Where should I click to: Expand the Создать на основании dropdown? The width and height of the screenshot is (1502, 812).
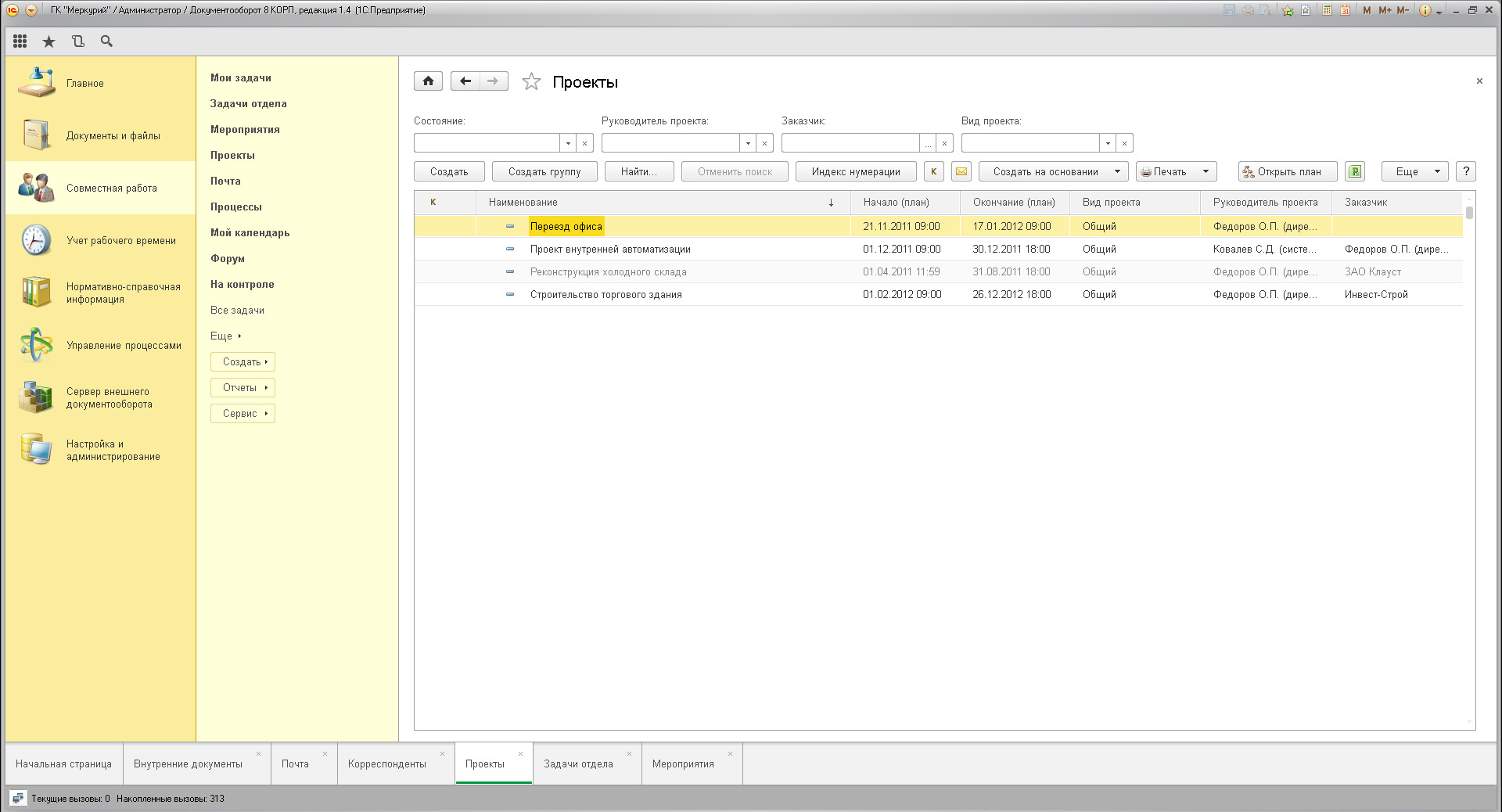coord(1117,171)
